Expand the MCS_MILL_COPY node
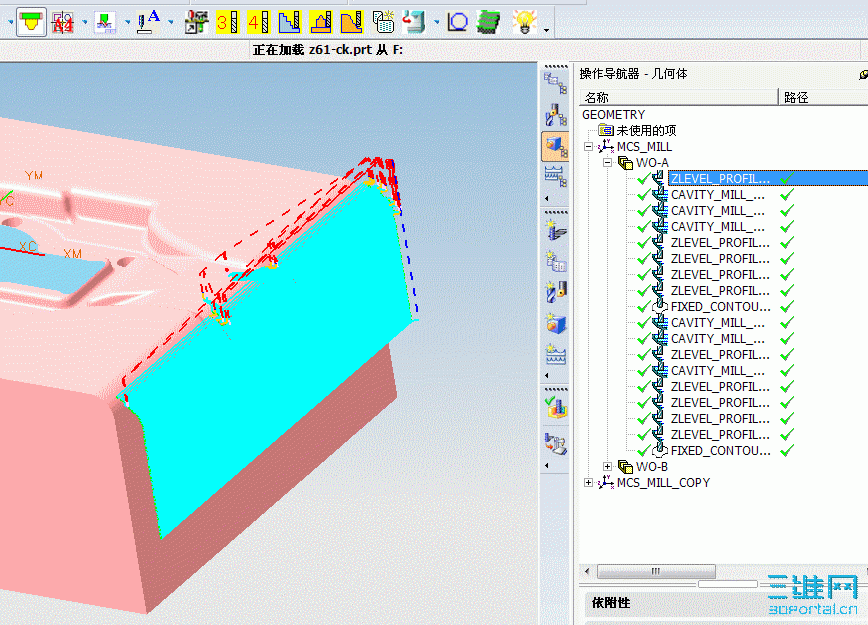The image size is (868, 625). pyautogui.click(x=588, y=483)
